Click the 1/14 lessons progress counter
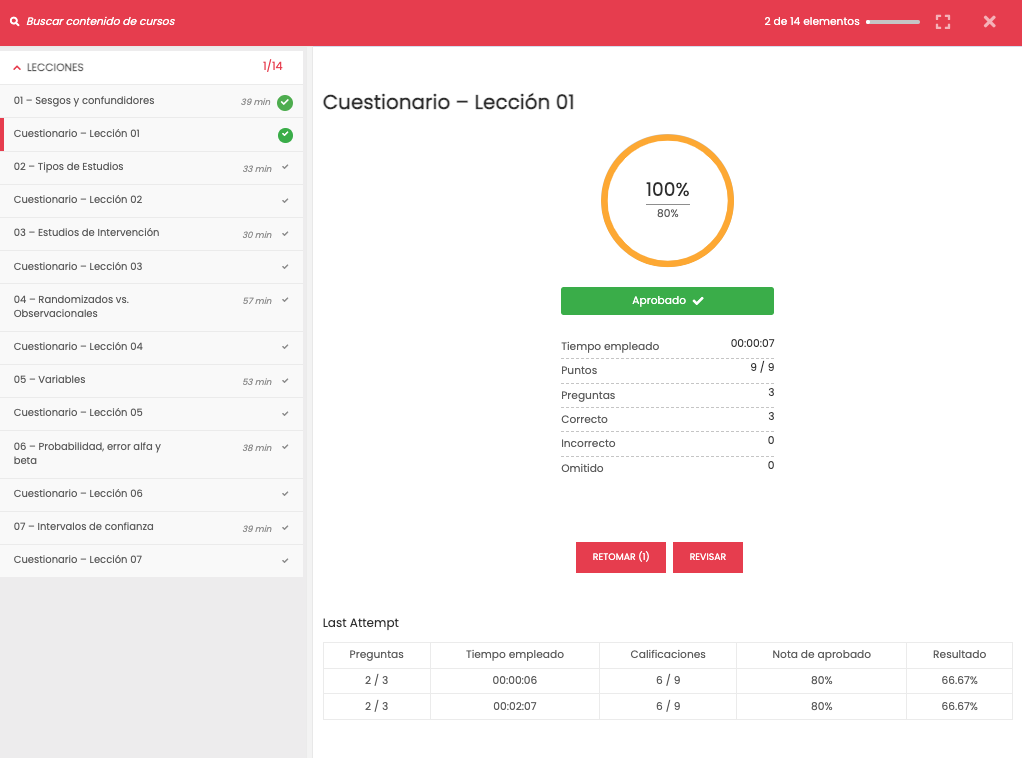The width and height of the screenshot is (1022, 758). 272,67
